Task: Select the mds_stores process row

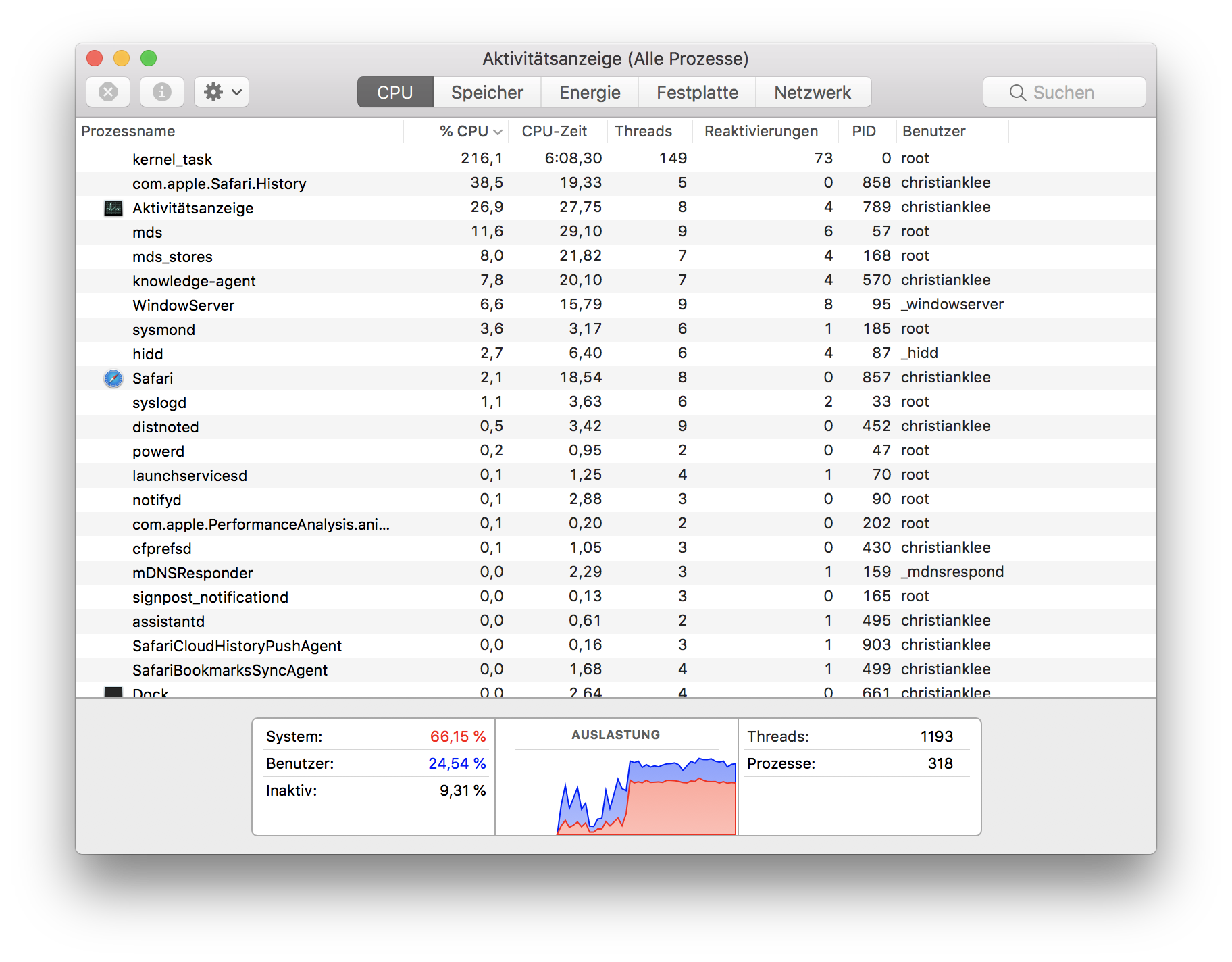Action: (616, 256)
